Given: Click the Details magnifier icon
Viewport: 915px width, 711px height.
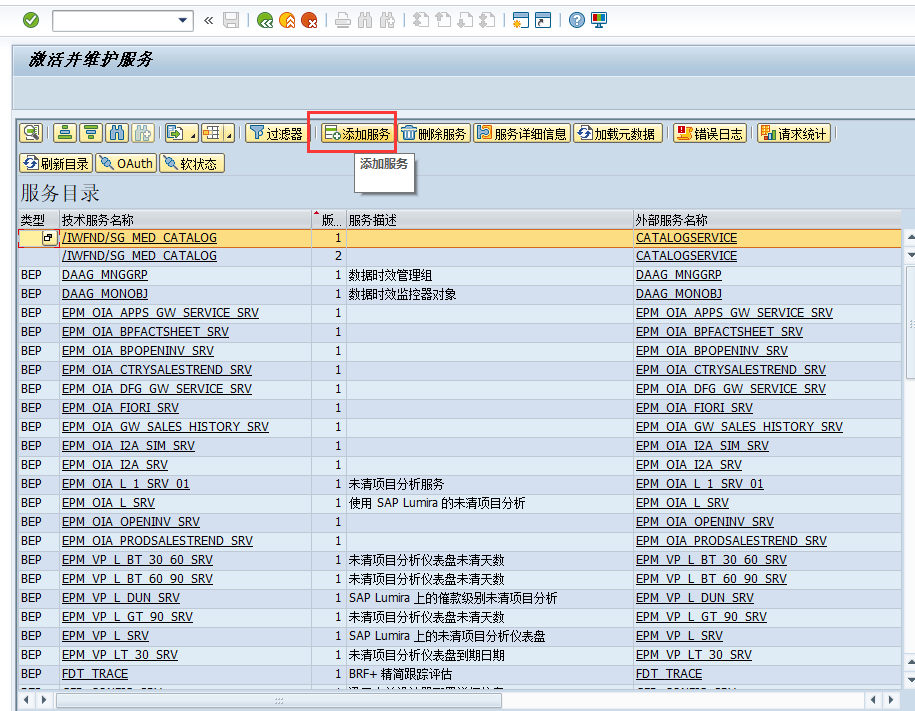Looking at the screenshot, I should tap(31, 133).
